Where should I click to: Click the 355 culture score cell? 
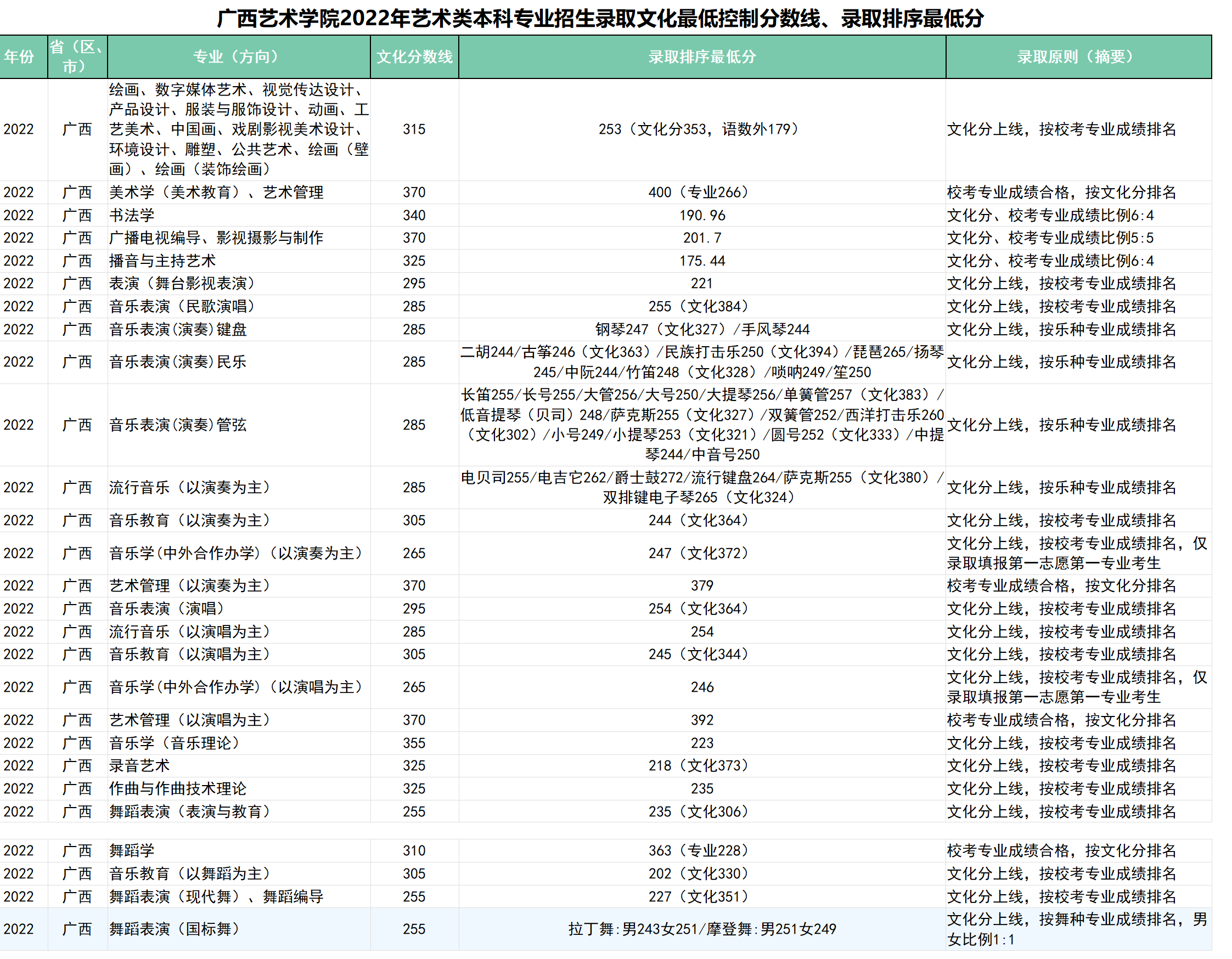[415, 743]
